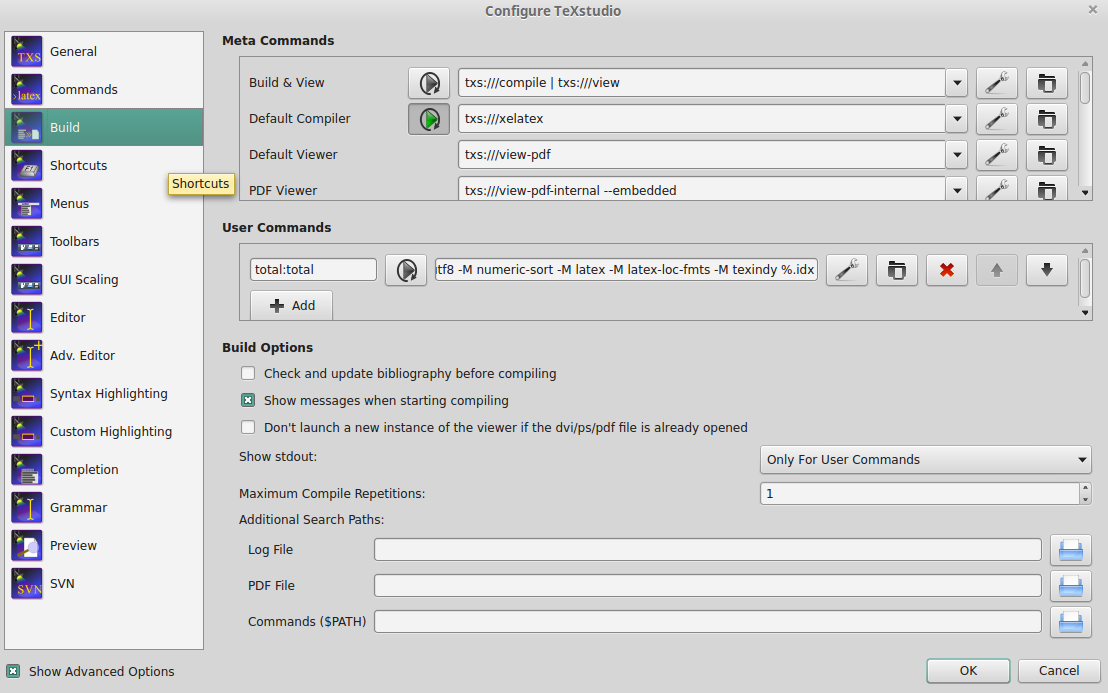Open Syntax Highlighting settings
The image size is (1108, 693).
104,393
